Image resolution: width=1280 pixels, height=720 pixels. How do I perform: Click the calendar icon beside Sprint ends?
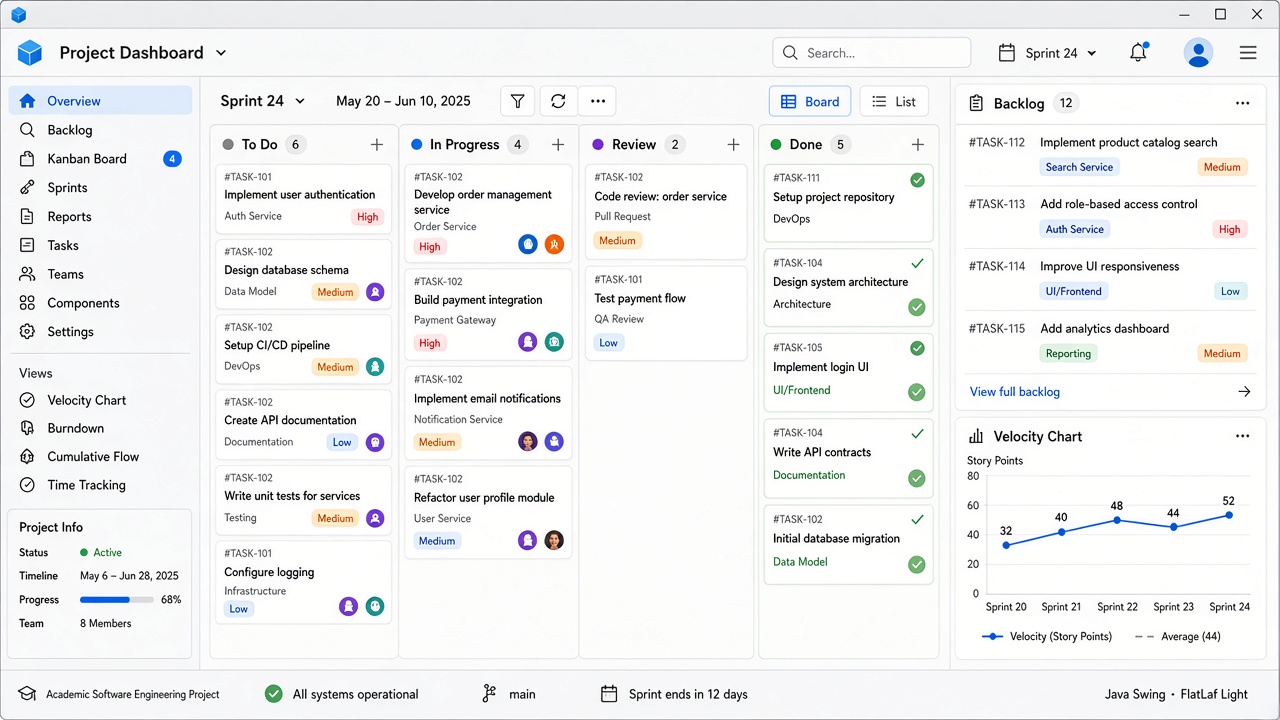pos(608,694)
